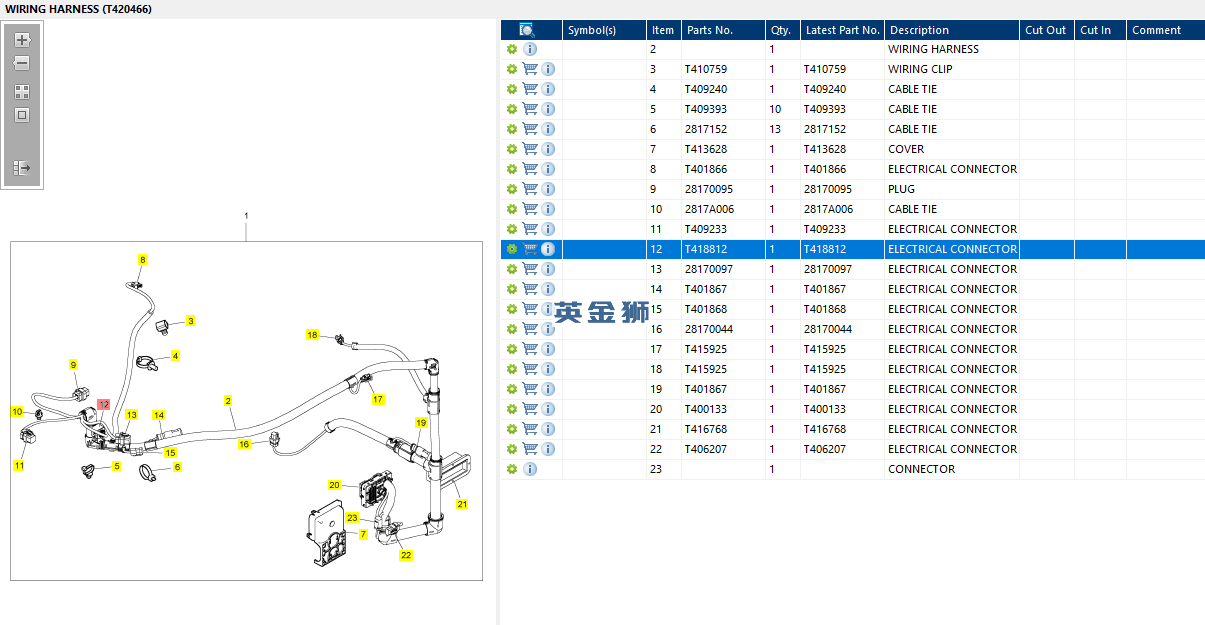Click quantity 10 for CABLE TIE T409393

[x=775, y=109]
